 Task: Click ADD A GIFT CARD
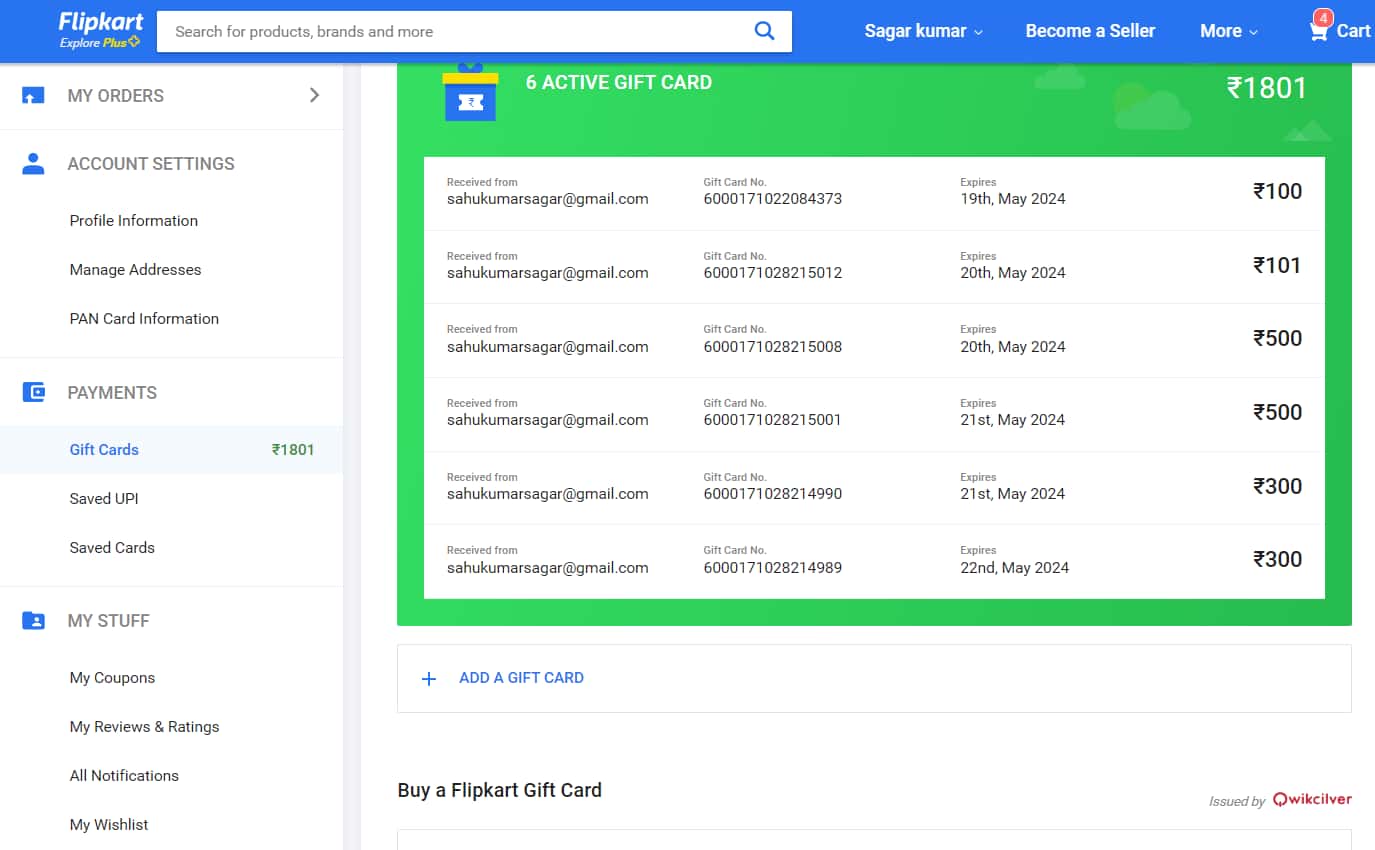click(x=521, y=678)
